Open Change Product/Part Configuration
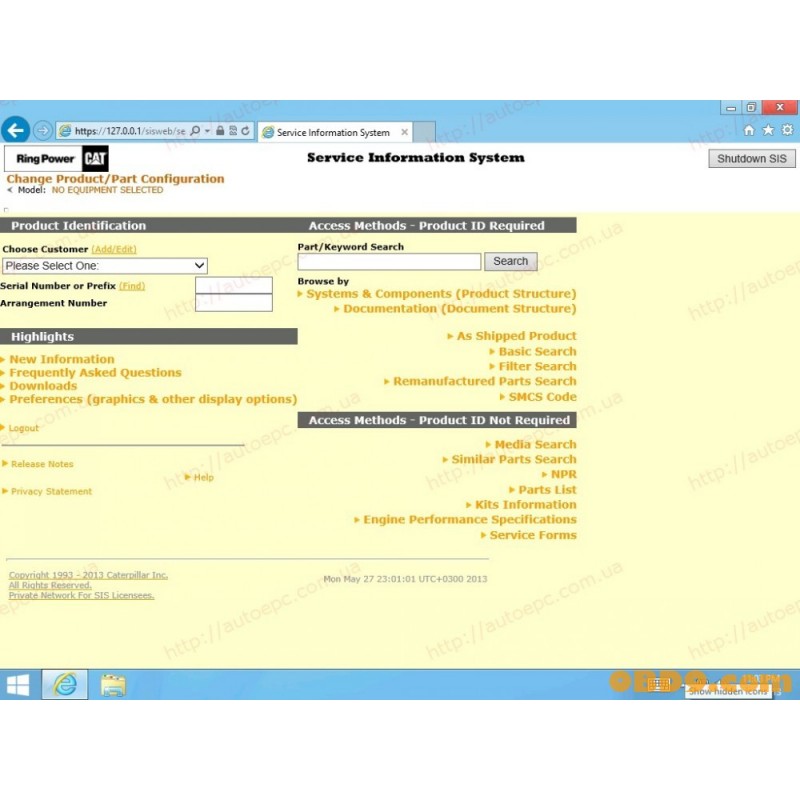The image size is (800, 800). (x=115, y=179)
